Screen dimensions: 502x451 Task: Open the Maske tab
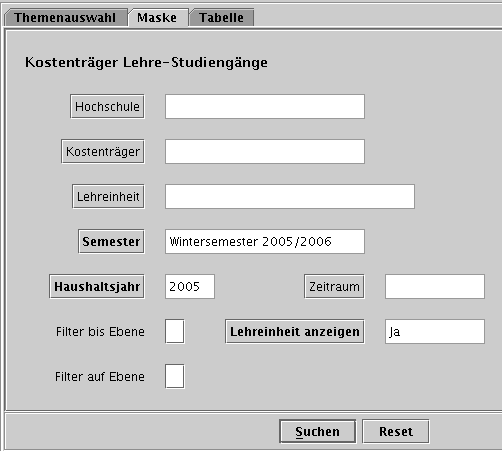[157, 18]
